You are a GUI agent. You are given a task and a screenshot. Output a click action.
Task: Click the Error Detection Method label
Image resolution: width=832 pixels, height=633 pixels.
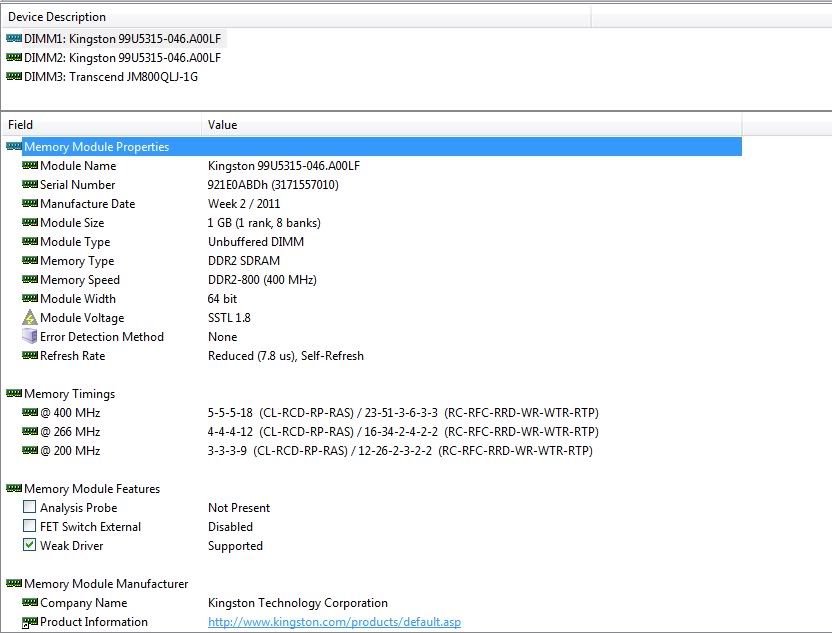(x=102, y=337)
